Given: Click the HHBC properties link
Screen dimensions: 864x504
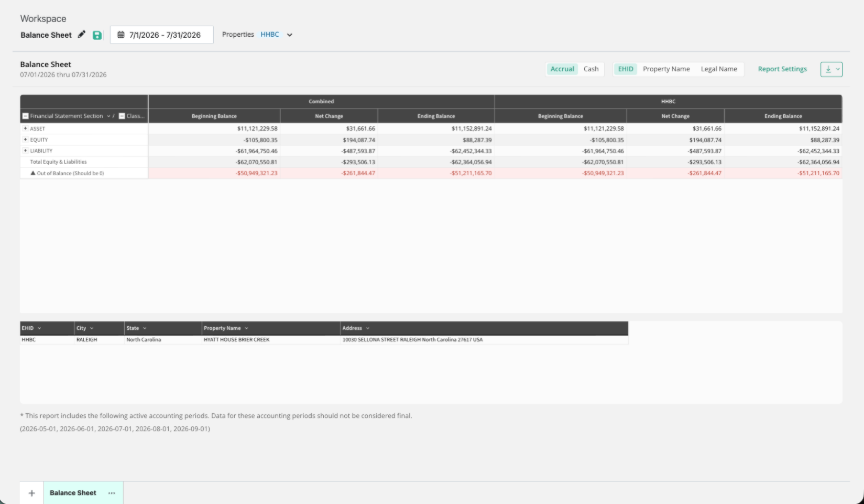Looking at the screenshot, I should (269, 34).
